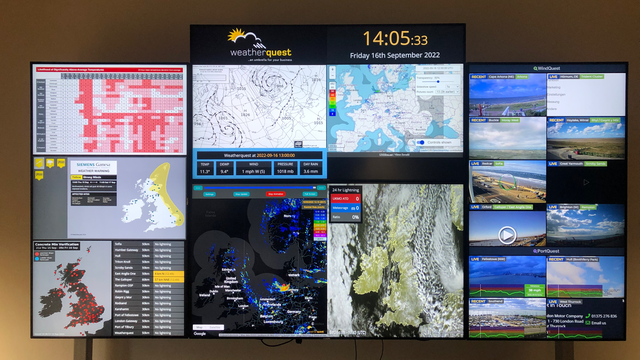
Task: Select the Sofia lightning row
Action: point(149,244)
